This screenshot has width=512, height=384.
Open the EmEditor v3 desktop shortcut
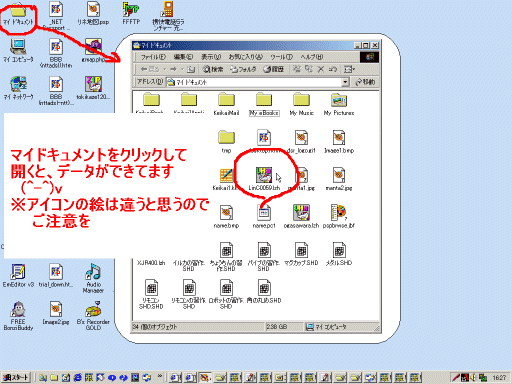tap(18, 276)
